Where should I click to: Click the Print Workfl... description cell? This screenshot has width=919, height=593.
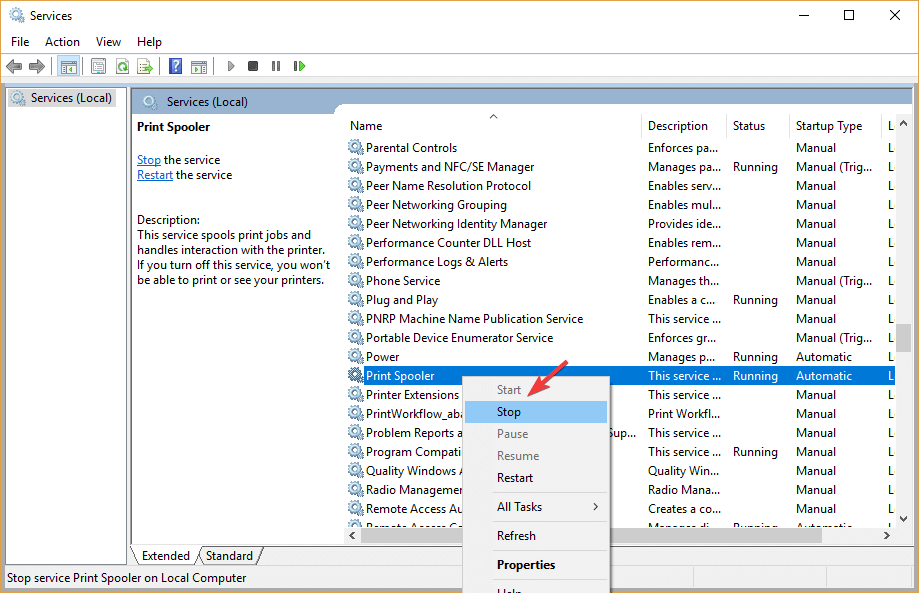tap(683, 414)
